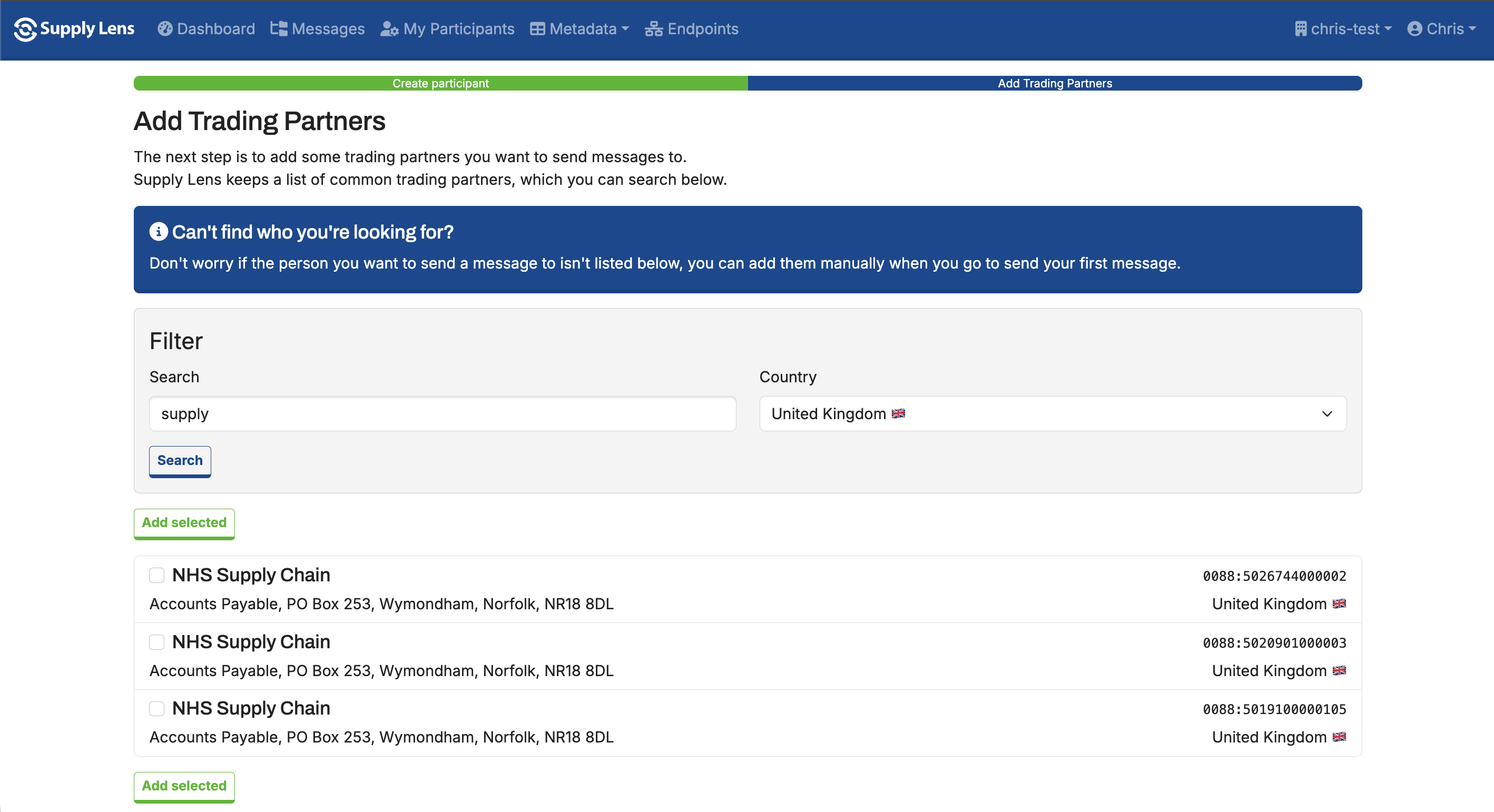The width and height of the screenshot is (1494, 812).
Task: Open the Country dropdown
Action: pyautogui.click(x=1053, y=414)
